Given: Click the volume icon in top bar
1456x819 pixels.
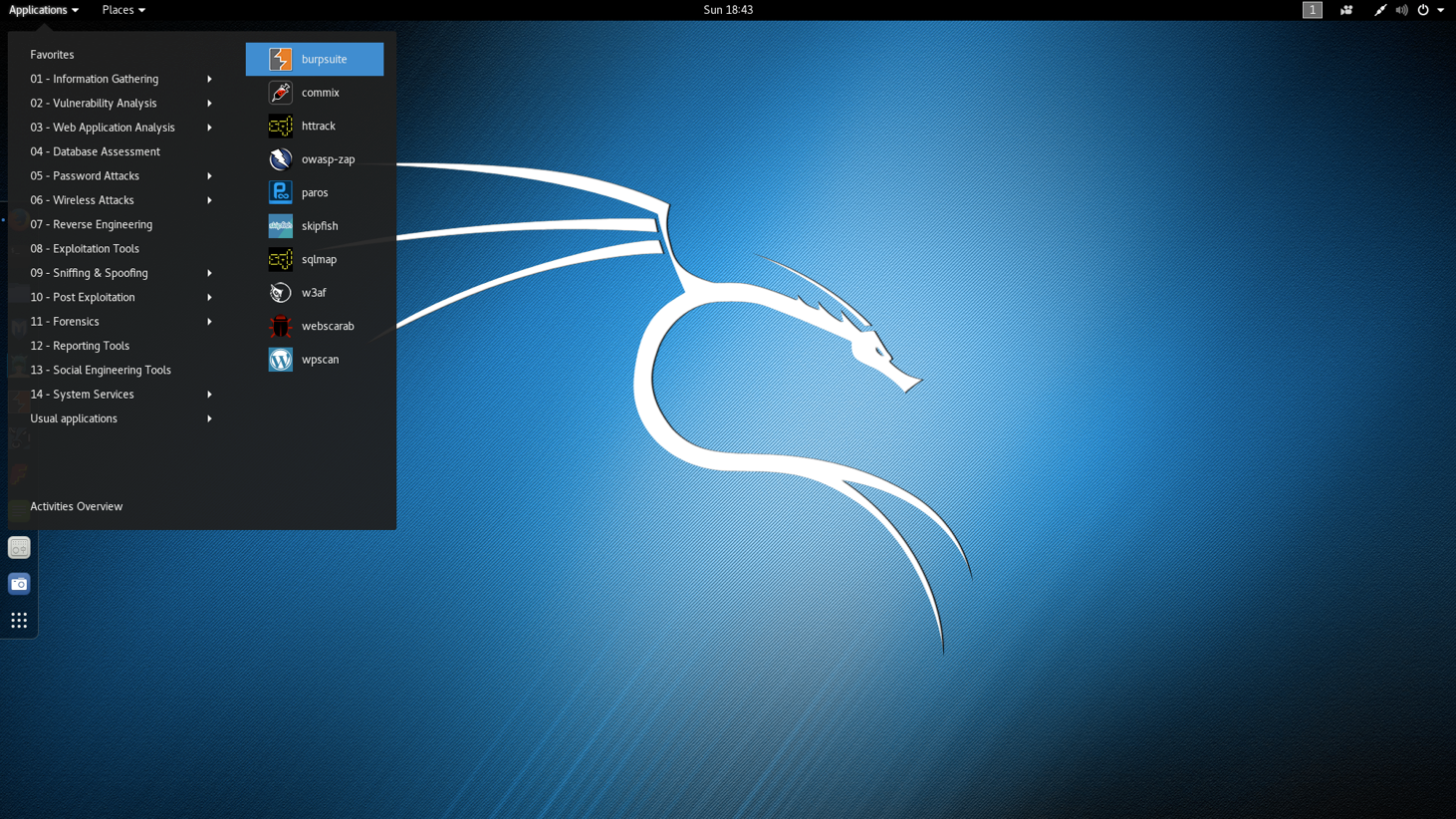Looking at the screenshot, I should point(1401,10).
